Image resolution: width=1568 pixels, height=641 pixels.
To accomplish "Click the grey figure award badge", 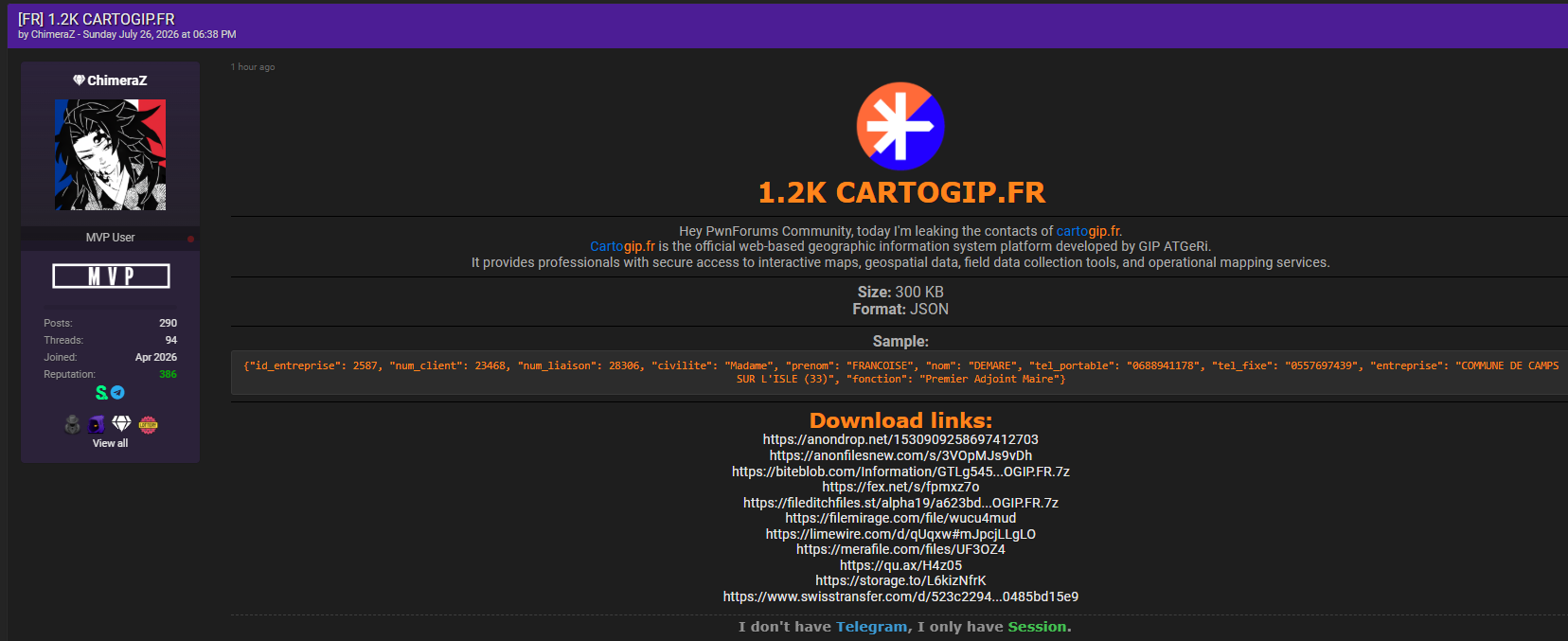I will click(x=72, y=424).
